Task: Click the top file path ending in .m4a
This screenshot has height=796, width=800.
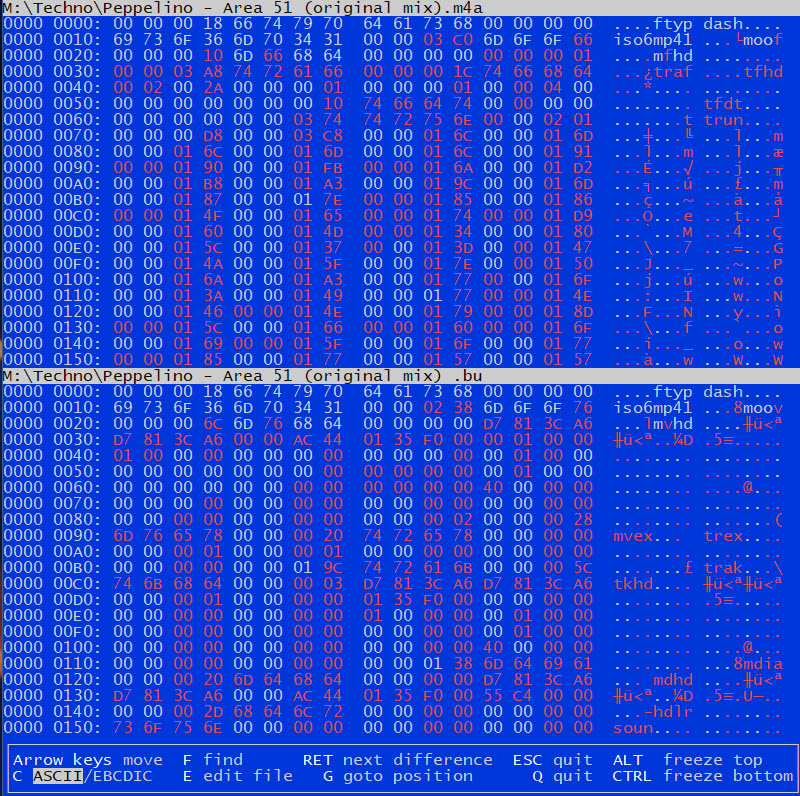Action: 243,8
